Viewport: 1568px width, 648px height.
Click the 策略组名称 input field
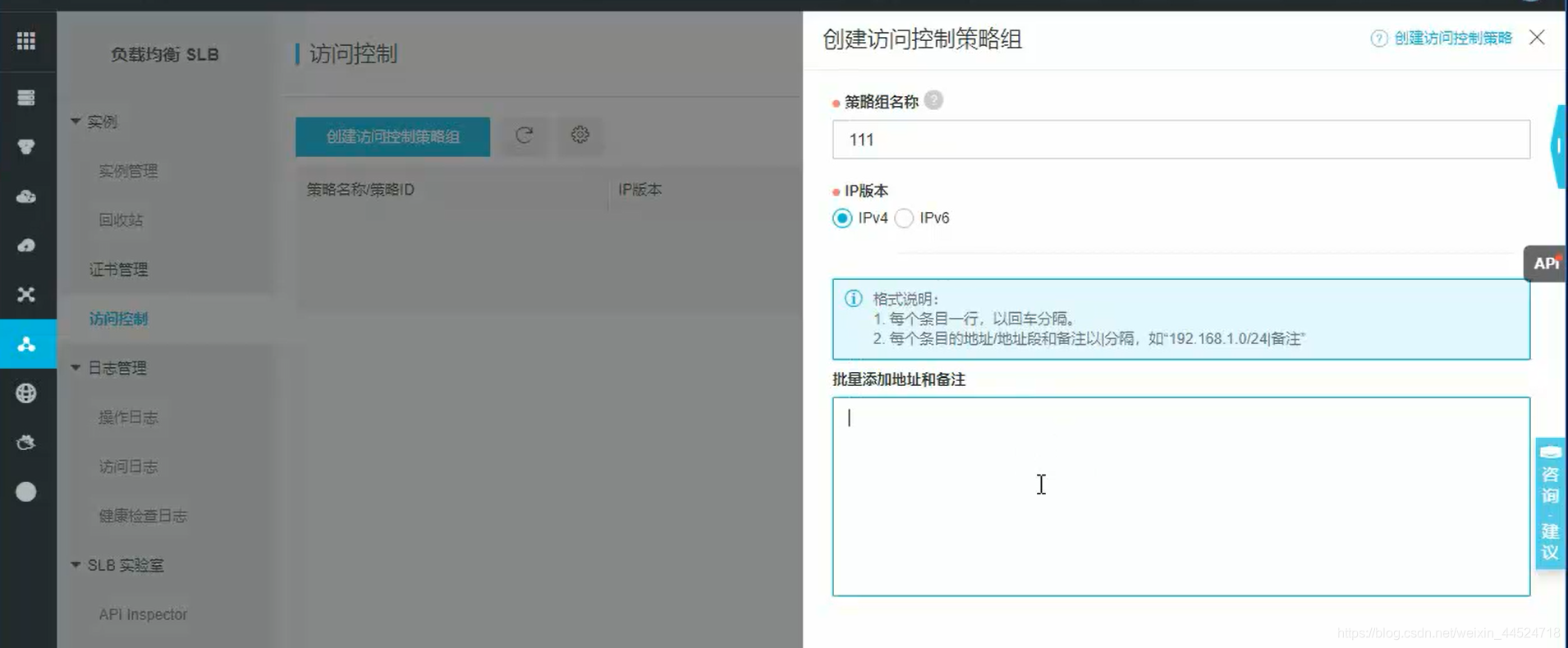click(x=1181, y=140)
